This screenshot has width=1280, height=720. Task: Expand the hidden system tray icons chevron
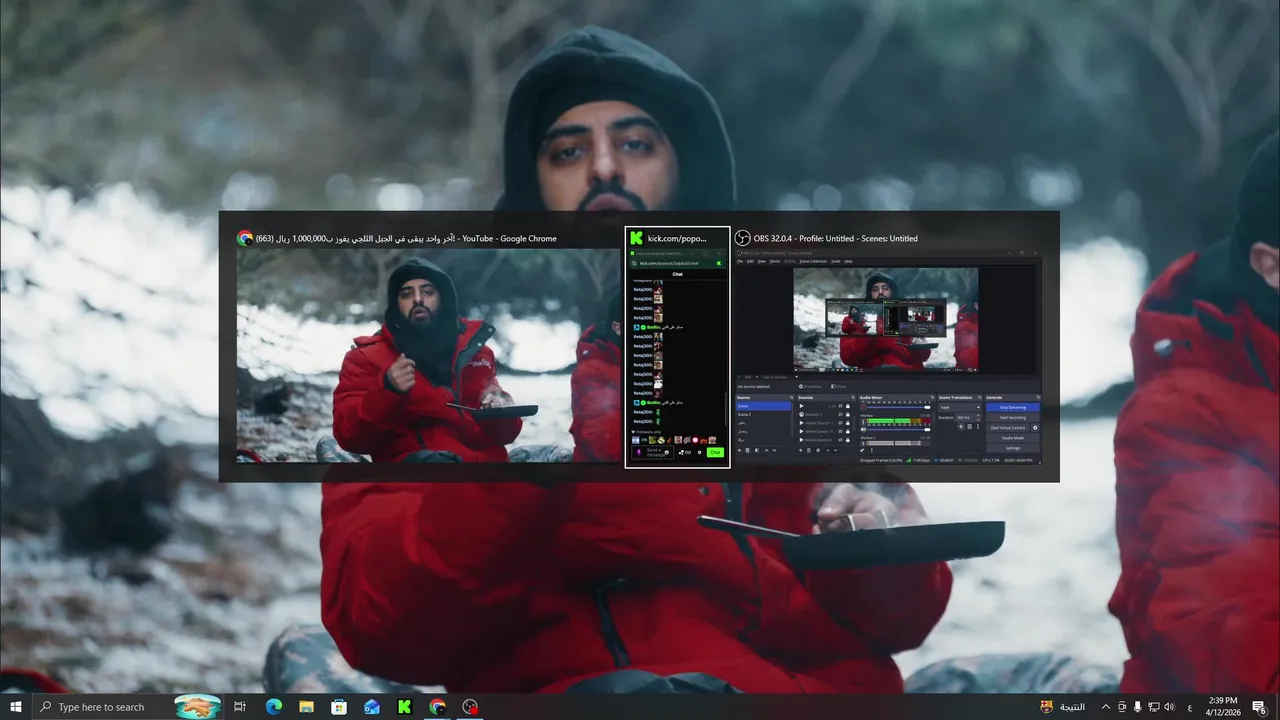coord(1105,707)
